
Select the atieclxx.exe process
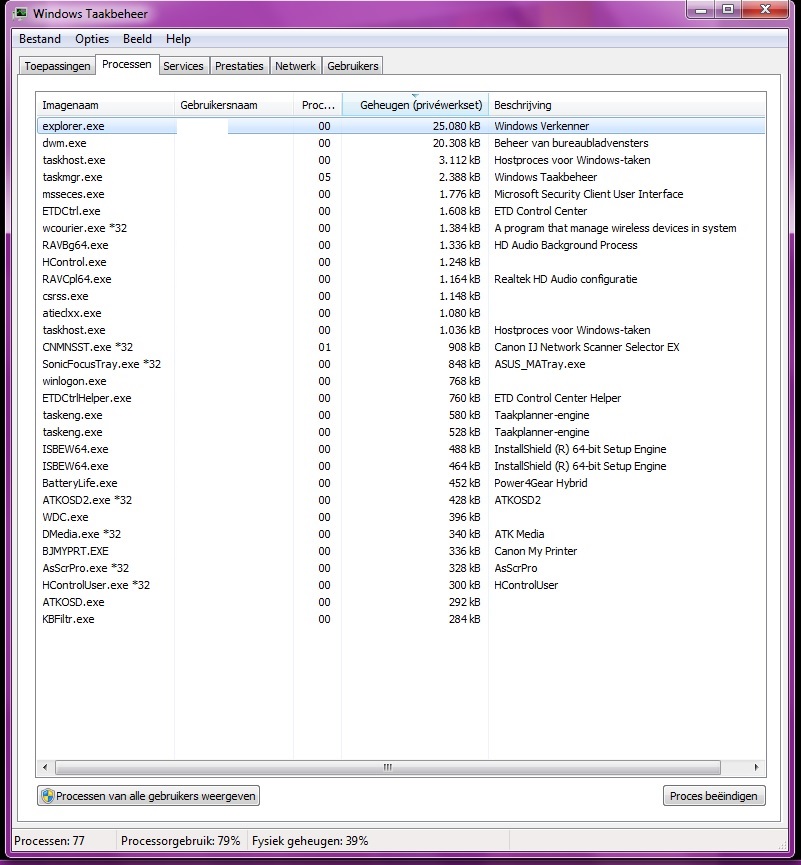[401, 313]
